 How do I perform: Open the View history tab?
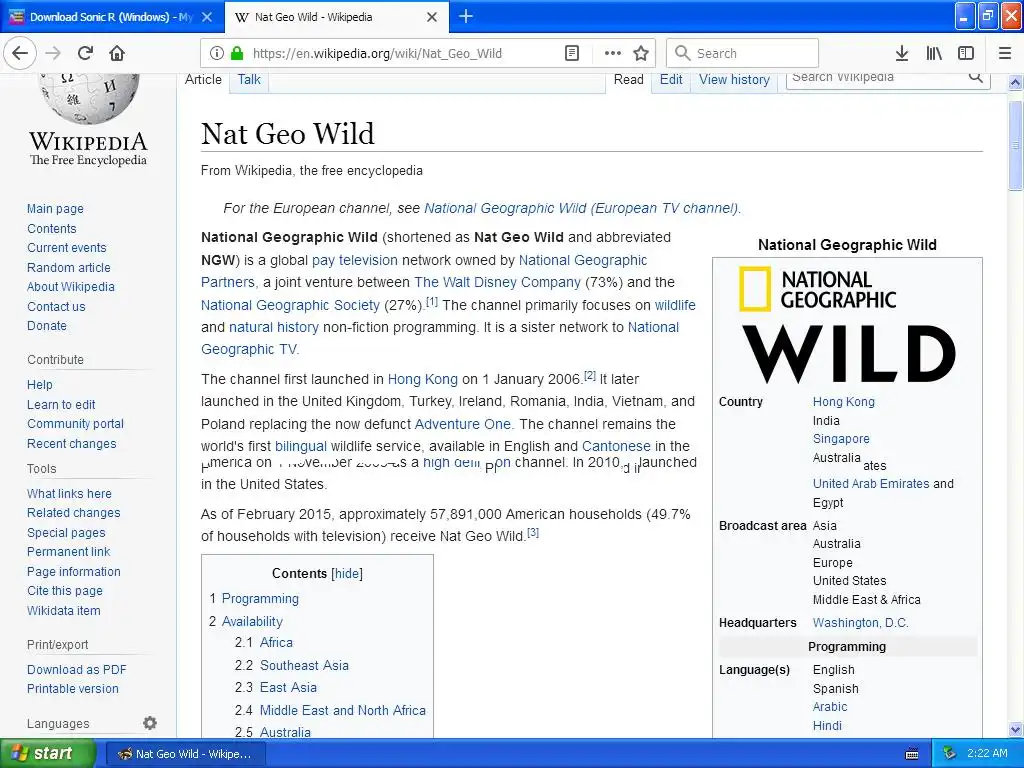click(x=734, y=79)
